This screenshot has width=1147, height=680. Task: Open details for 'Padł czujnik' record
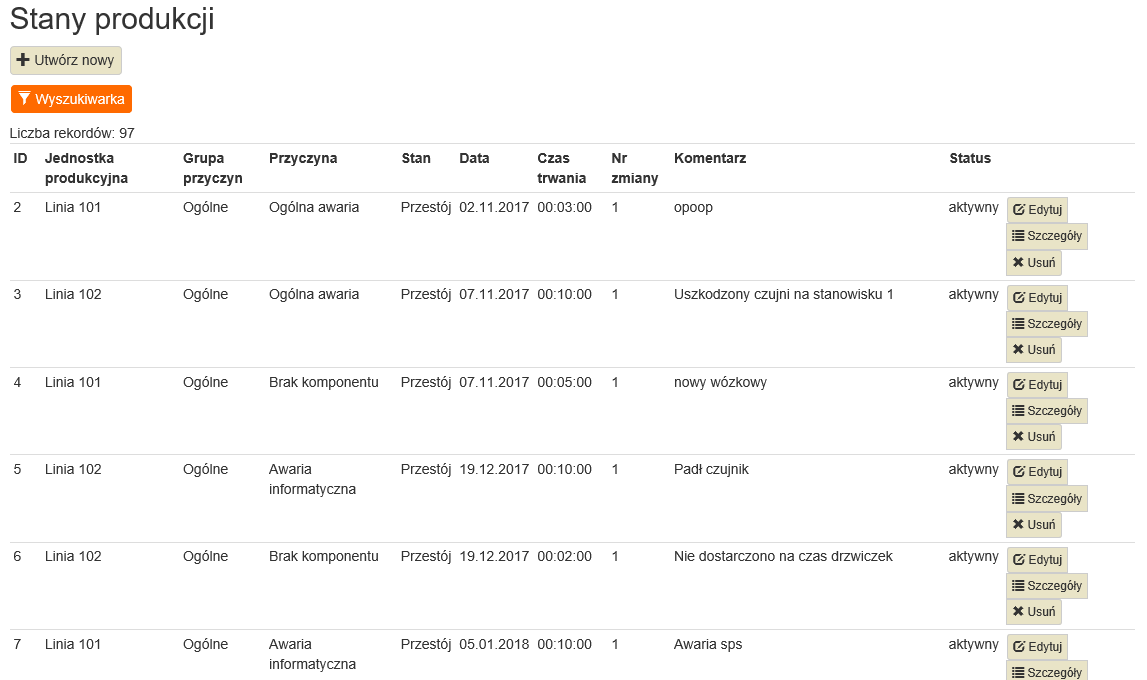[x=1047, y=498]
